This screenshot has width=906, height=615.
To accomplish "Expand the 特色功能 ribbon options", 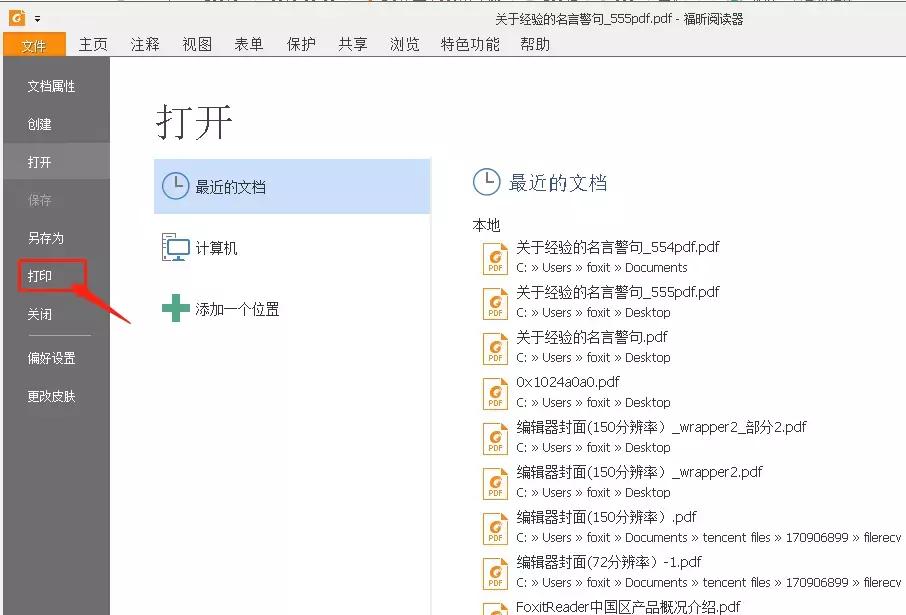I will tap(469, 44).
